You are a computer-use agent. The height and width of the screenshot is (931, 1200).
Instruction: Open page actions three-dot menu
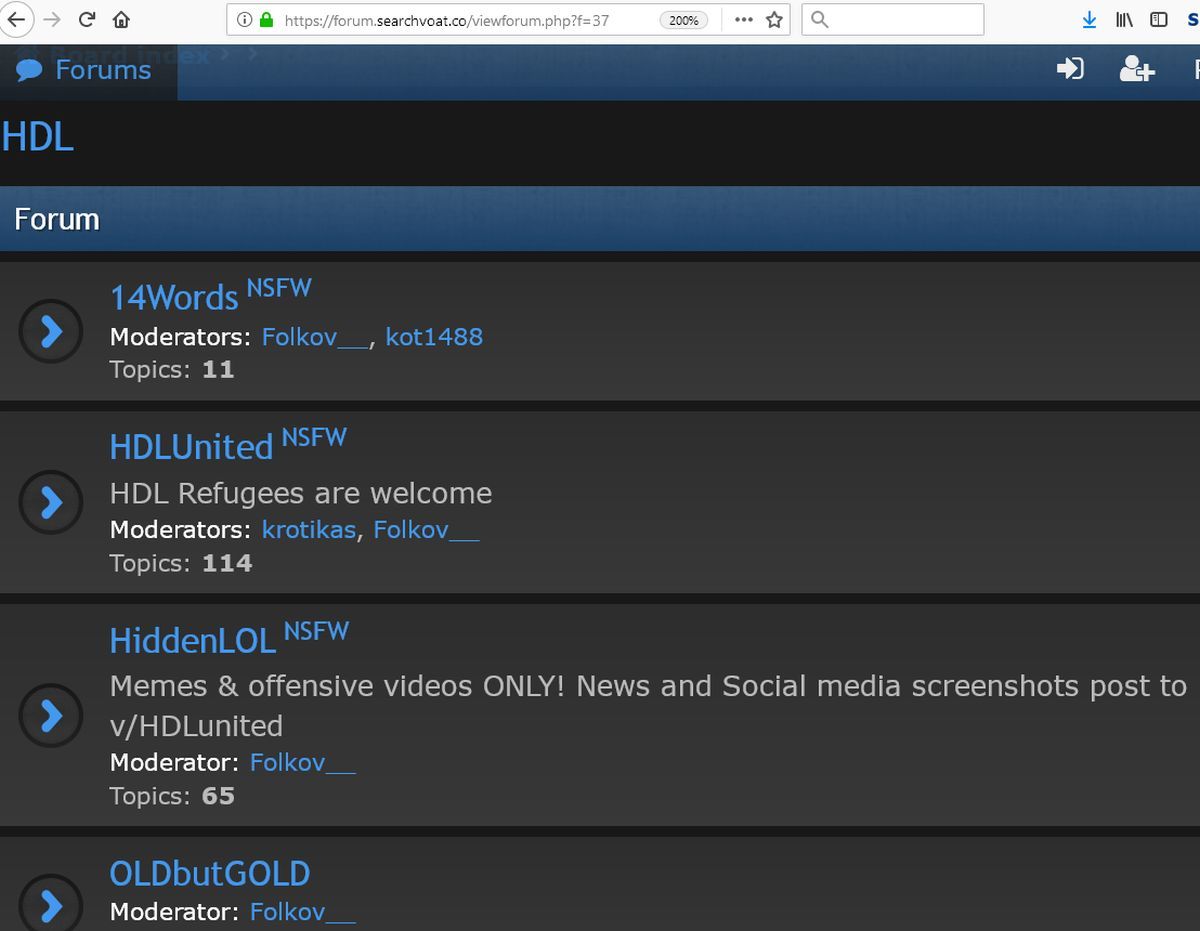click(743, 19)
